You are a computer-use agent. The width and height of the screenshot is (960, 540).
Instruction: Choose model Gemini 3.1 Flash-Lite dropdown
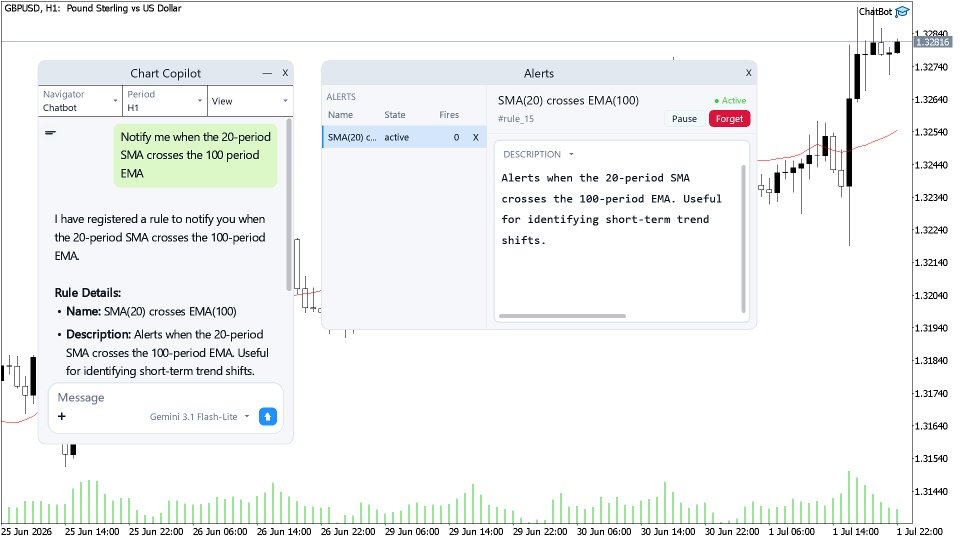click(x=200, y=416)
